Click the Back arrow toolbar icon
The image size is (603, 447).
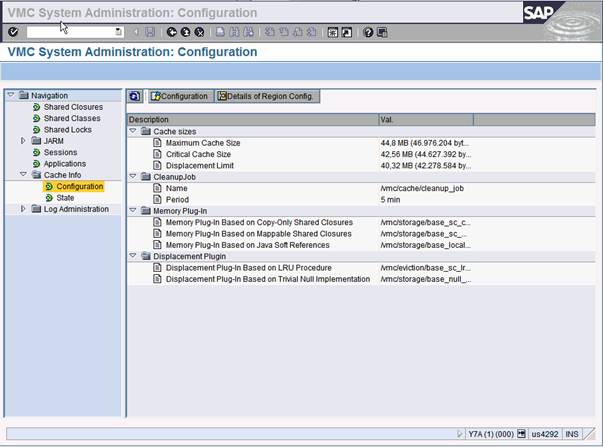[171, 32]
